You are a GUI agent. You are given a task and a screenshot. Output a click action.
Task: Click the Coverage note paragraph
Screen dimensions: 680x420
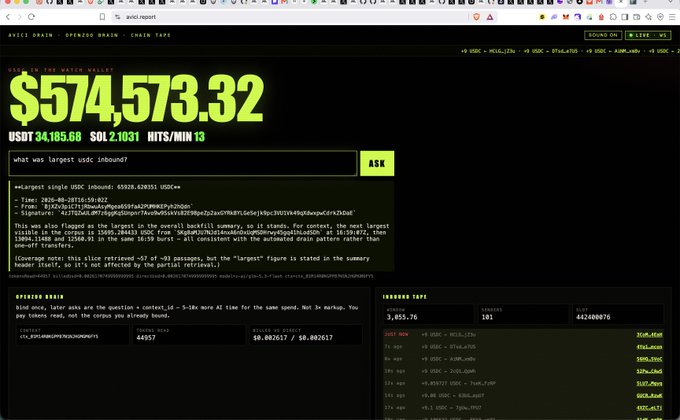click(x=192, y=262)
